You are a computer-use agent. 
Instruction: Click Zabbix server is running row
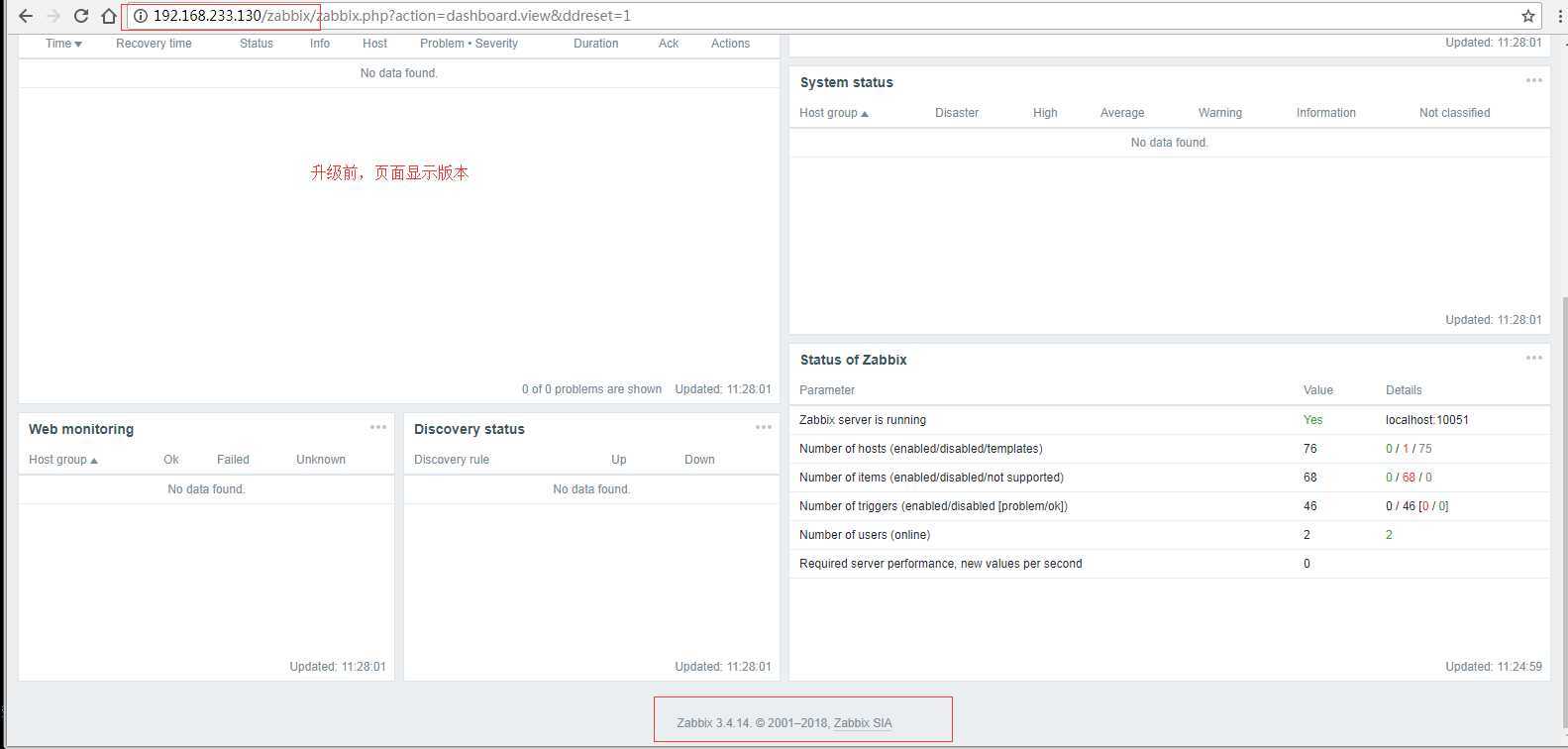tap(1169, 420)
